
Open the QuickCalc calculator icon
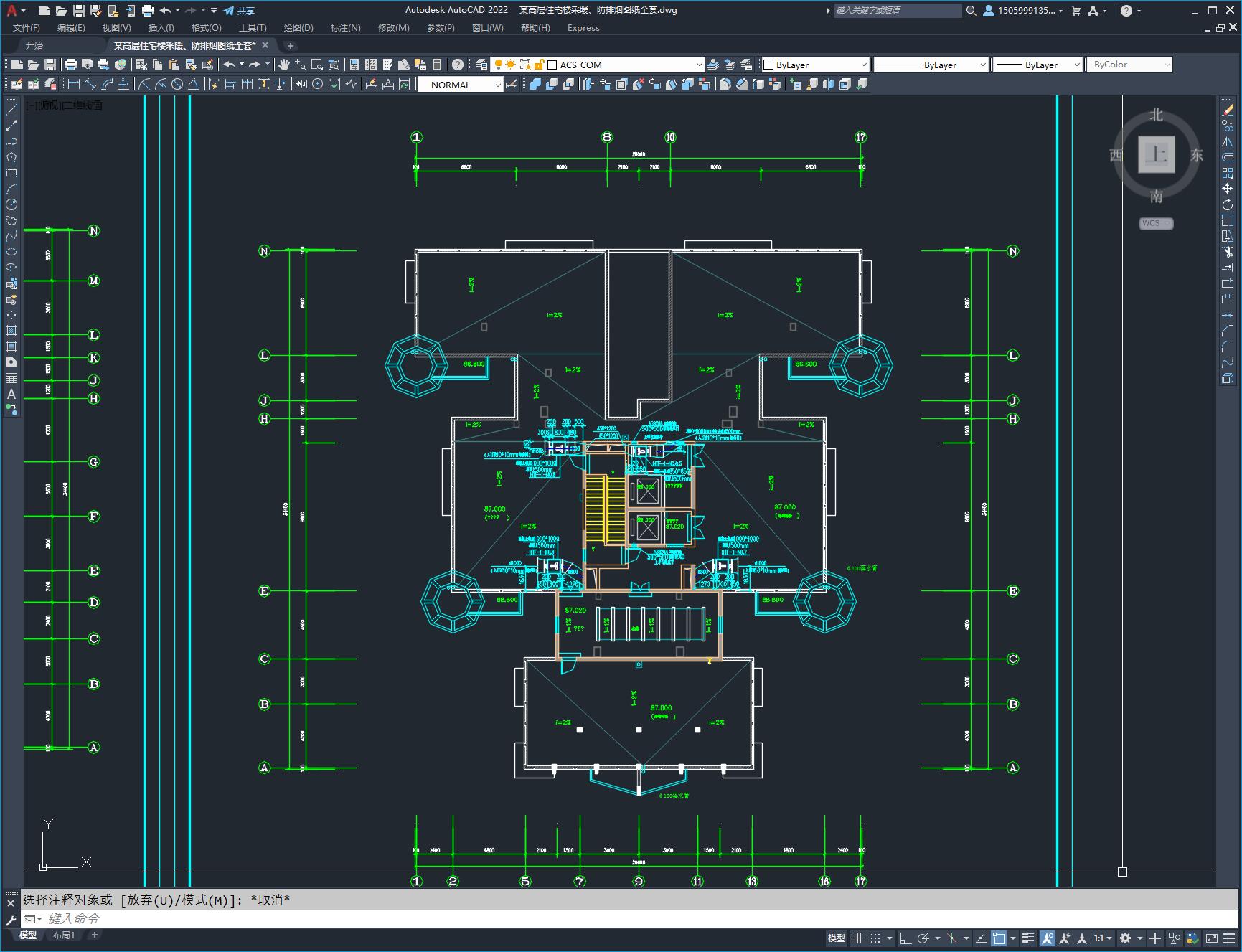[437, 65]
